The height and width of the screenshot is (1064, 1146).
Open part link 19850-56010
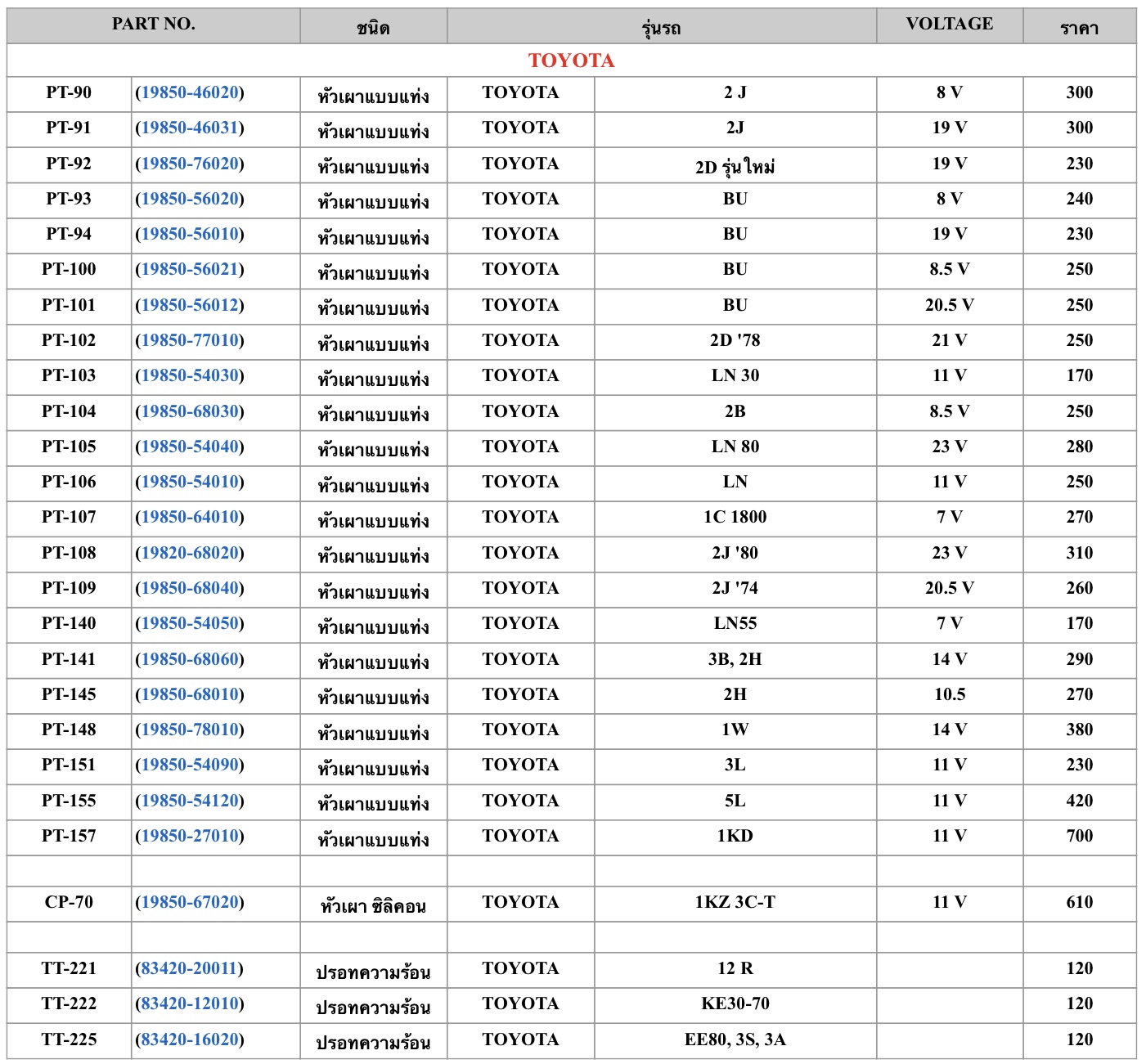coord(190,234)
